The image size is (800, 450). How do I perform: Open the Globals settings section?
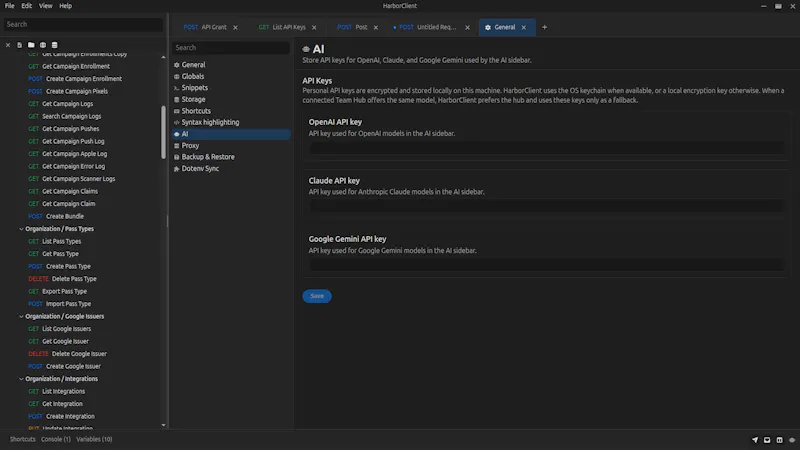pyautogui.click(x=231, y=76)
